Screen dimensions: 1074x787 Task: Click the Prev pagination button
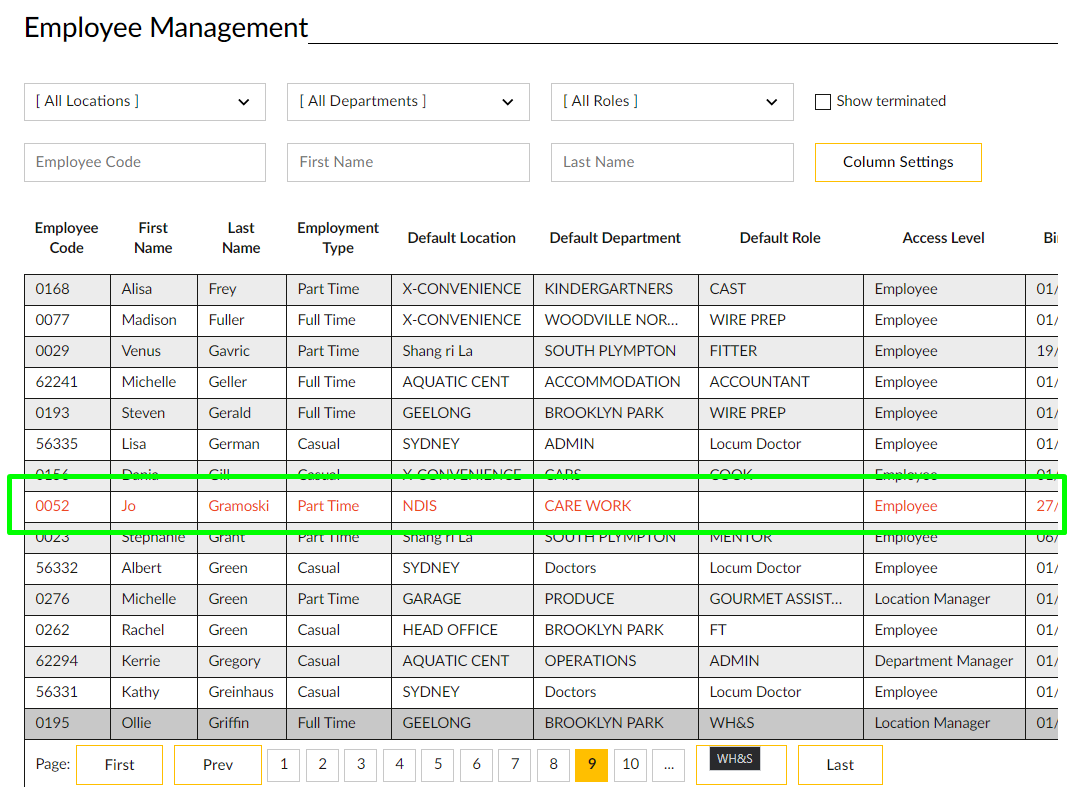[217, 764]
